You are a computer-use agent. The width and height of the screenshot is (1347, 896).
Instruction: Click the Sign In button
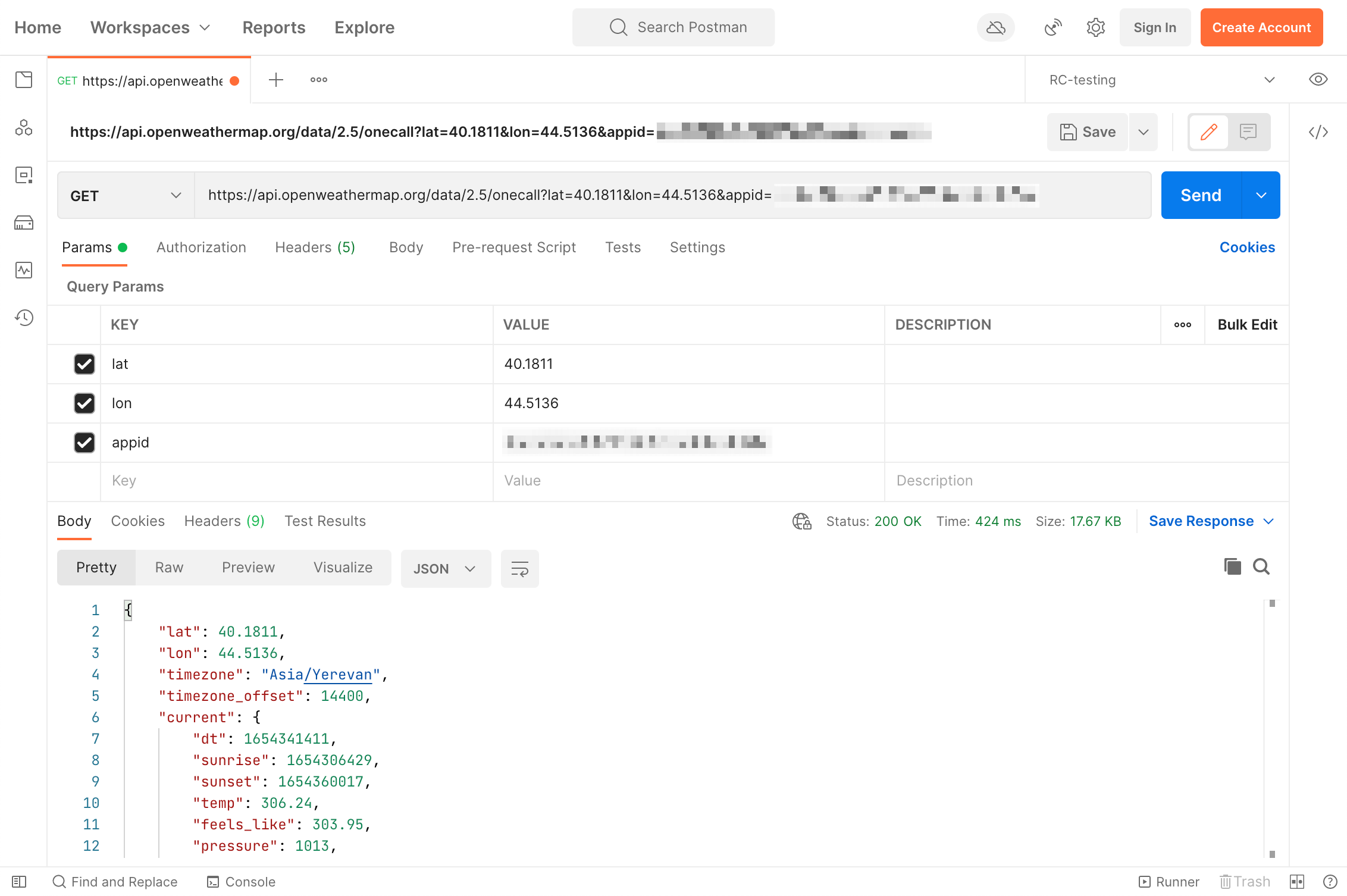1155,27
